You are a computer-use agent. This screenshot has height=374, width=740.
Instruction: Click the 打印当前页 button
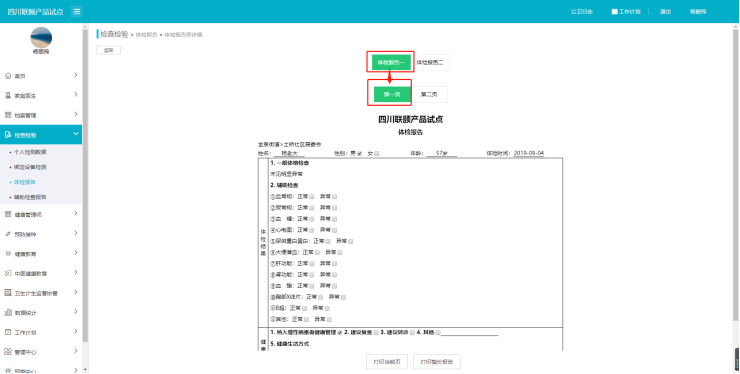(387, 362)
